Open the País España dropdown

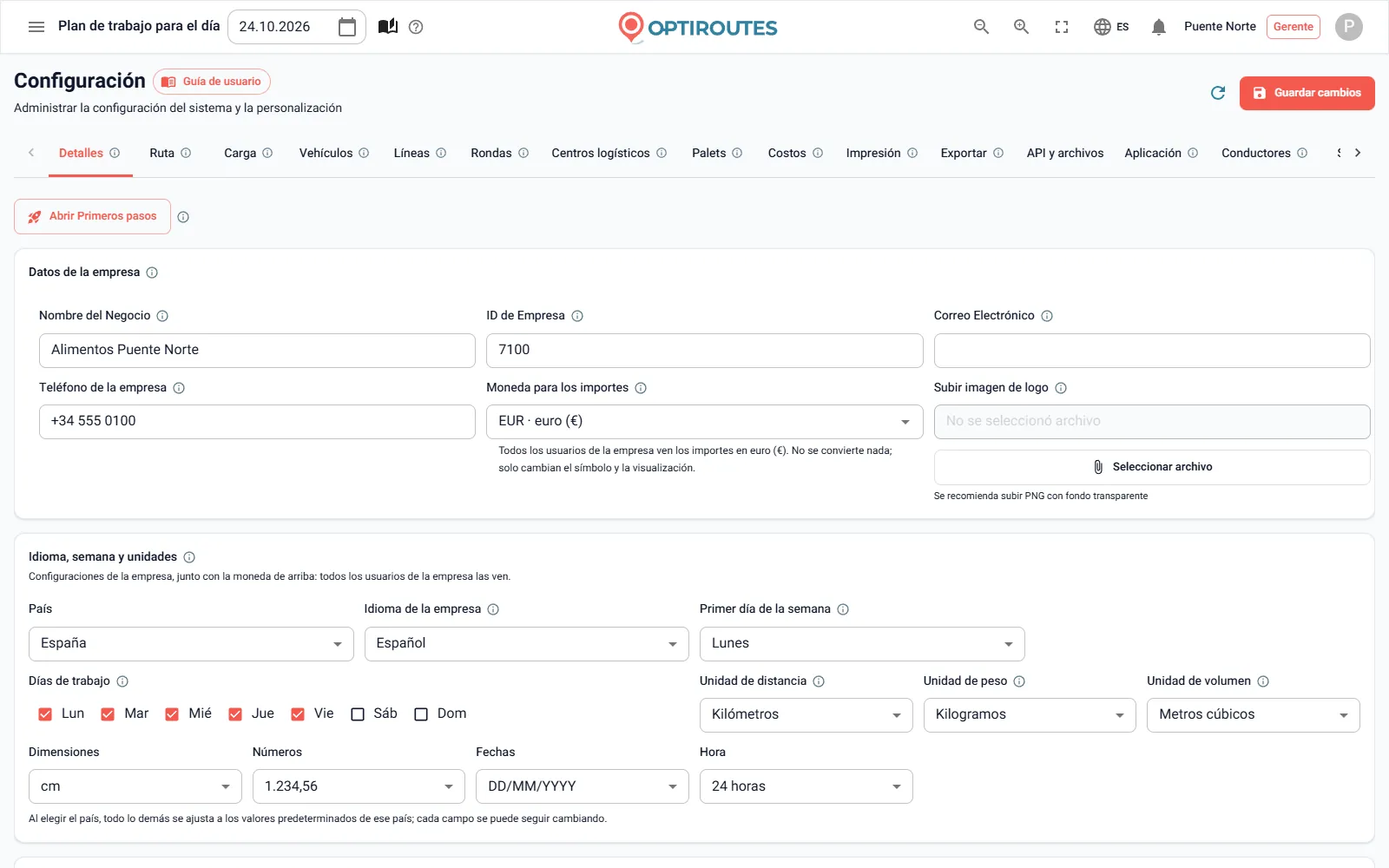[x=191, y=644]
